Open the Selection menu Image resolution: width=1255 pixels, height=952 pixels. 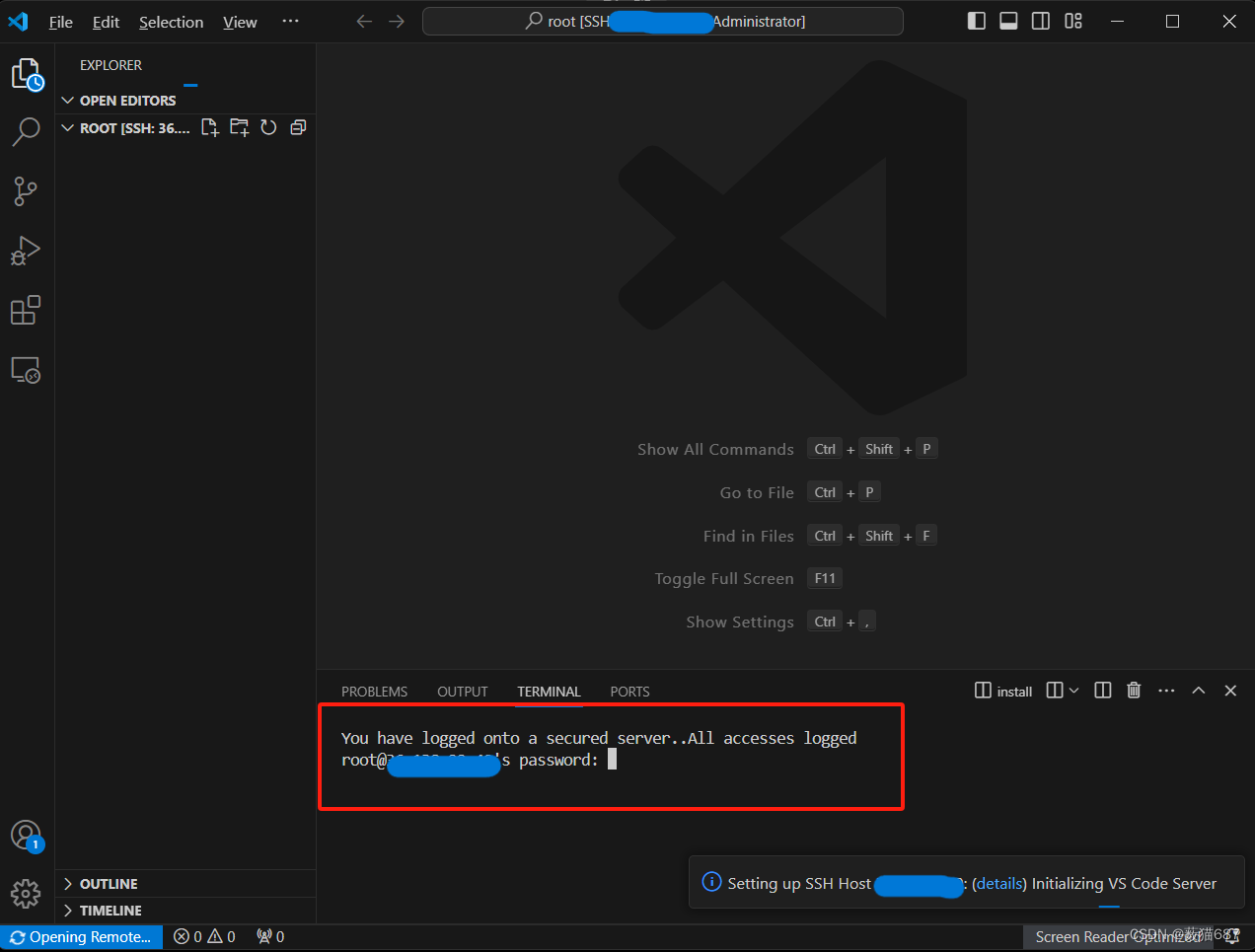171,22
